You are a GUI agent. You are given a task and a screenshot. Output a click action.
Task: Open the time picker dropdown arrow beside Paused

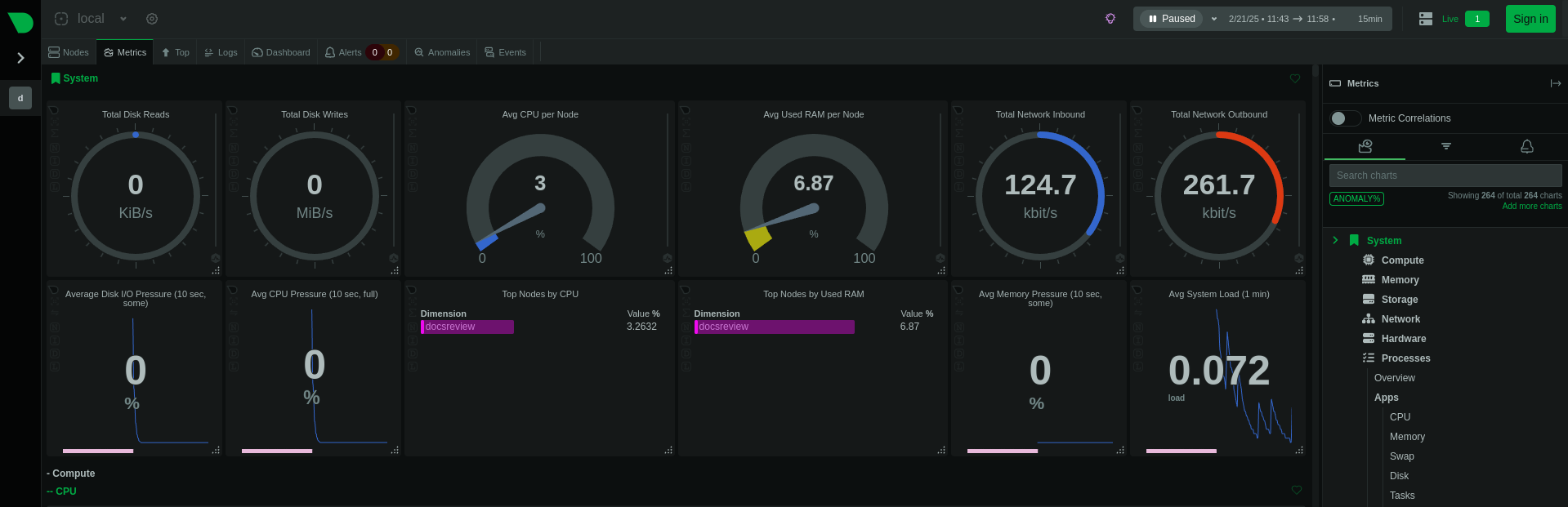[x=1214, y=19]
